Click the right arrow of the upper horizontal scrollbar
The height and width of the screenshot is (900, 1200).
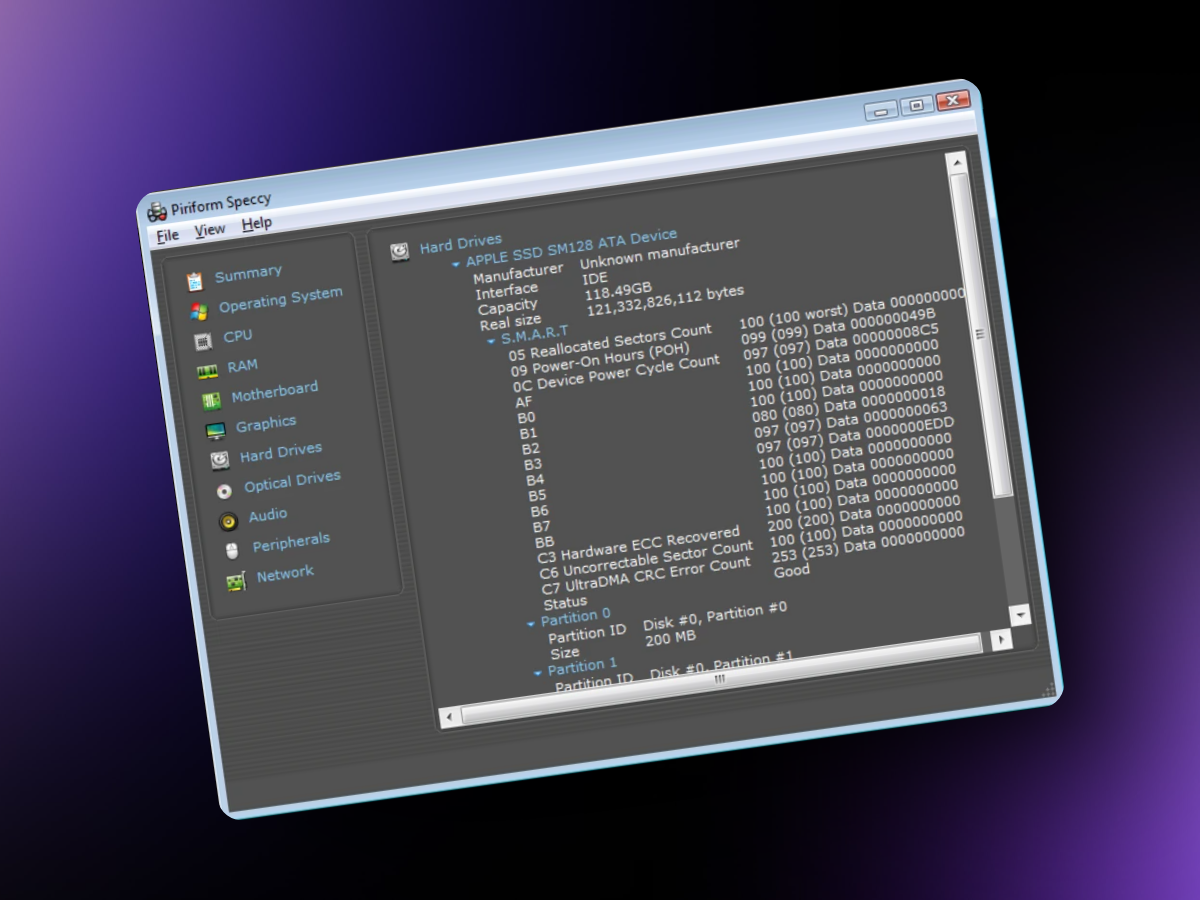[x=999, y=638]
